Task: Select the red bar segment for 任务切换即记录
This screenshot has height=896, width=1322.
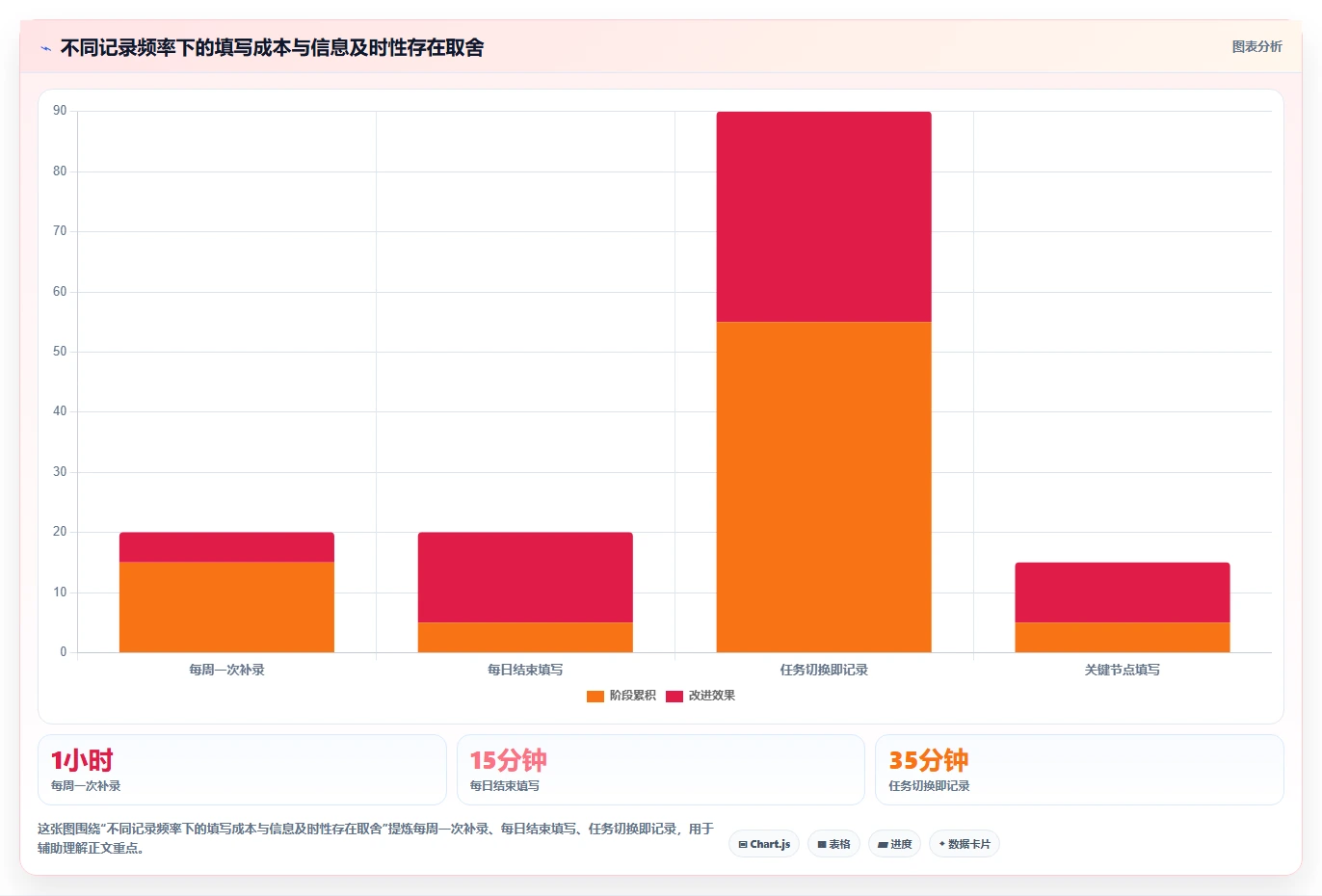Action: tap(824, 217)
